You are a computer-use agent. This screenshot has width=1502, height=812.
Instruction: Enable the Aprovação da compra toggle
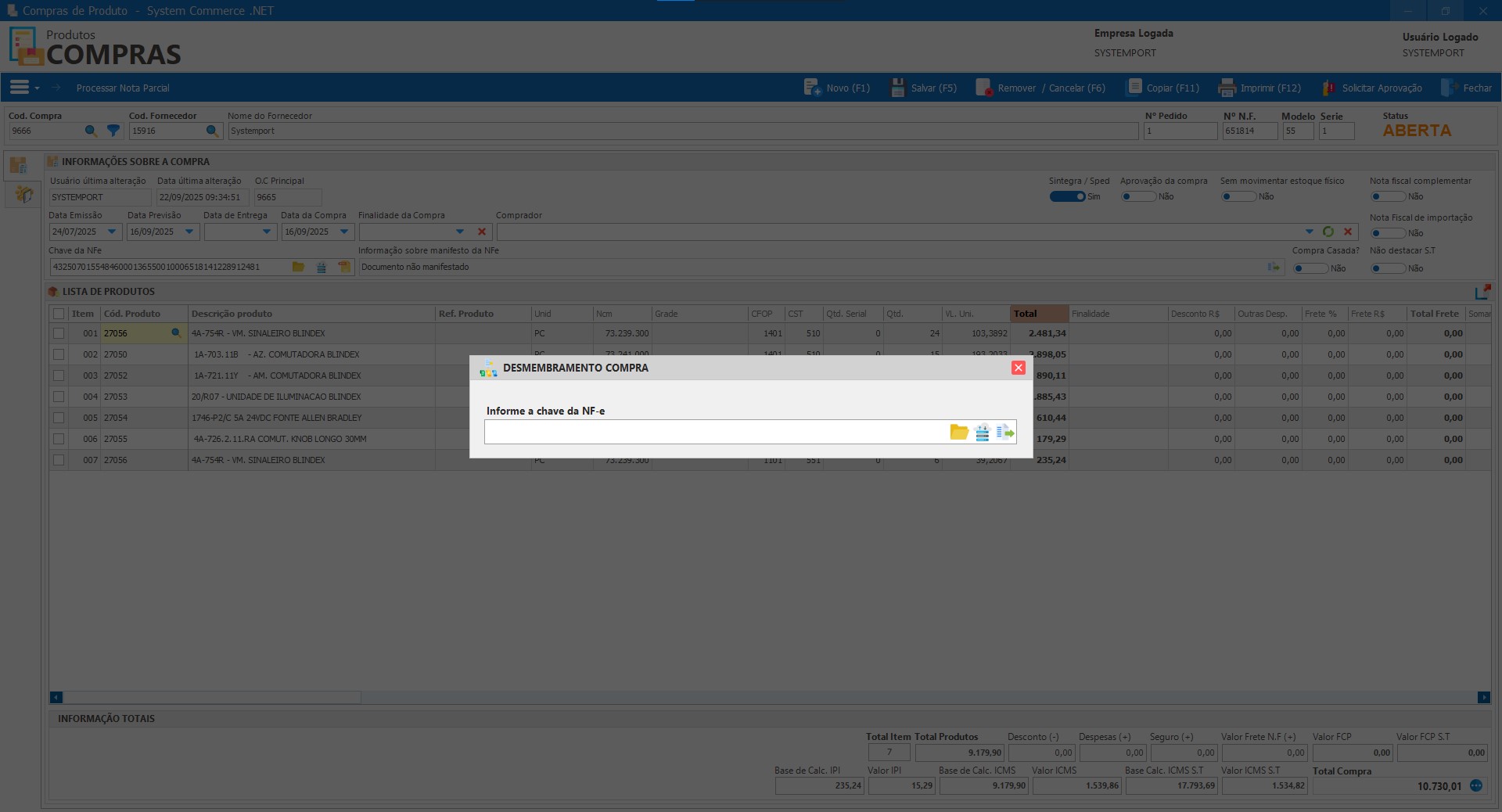point(1137,196)
